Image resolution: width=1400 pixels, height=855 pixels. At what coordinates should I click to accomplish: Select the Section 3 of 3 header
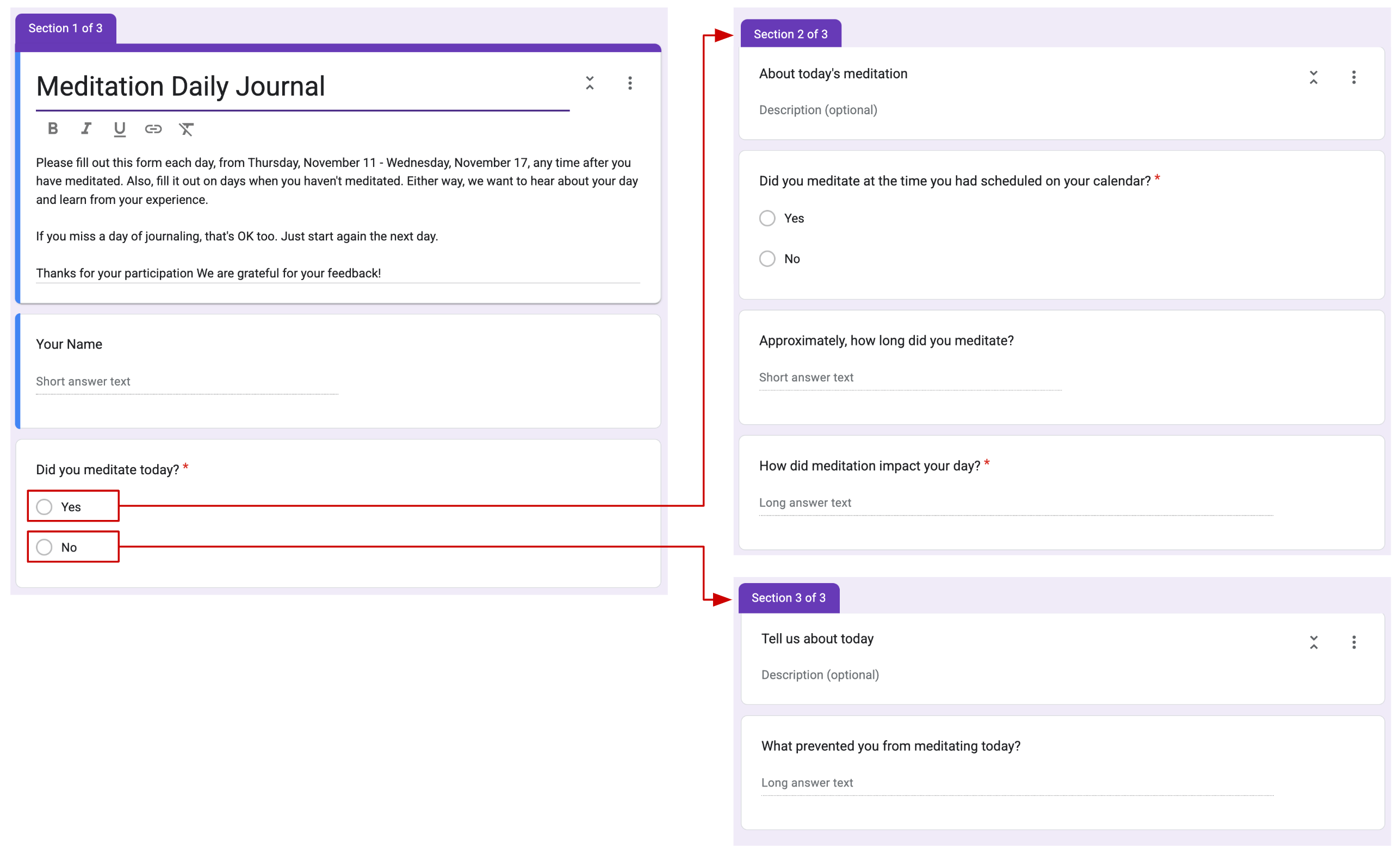click(789, 598)
